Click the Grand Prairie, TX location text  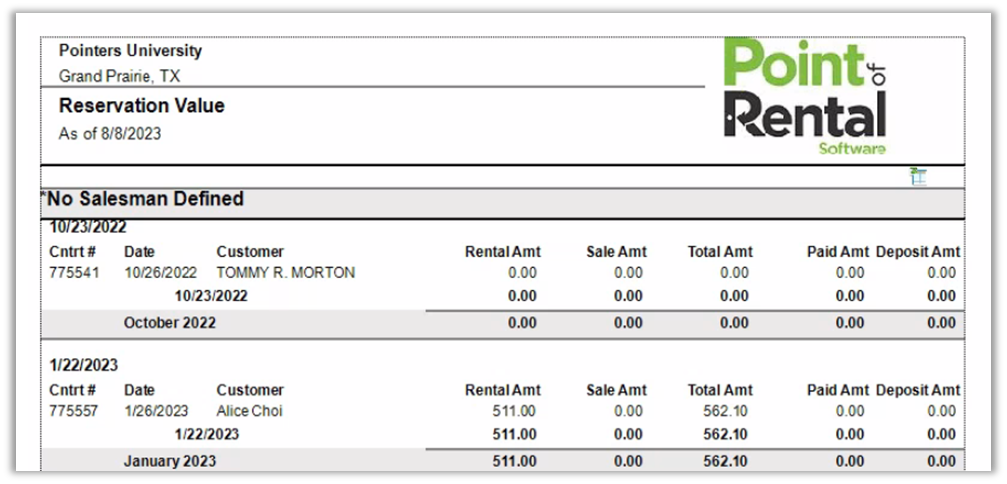[x=119, y=76]
